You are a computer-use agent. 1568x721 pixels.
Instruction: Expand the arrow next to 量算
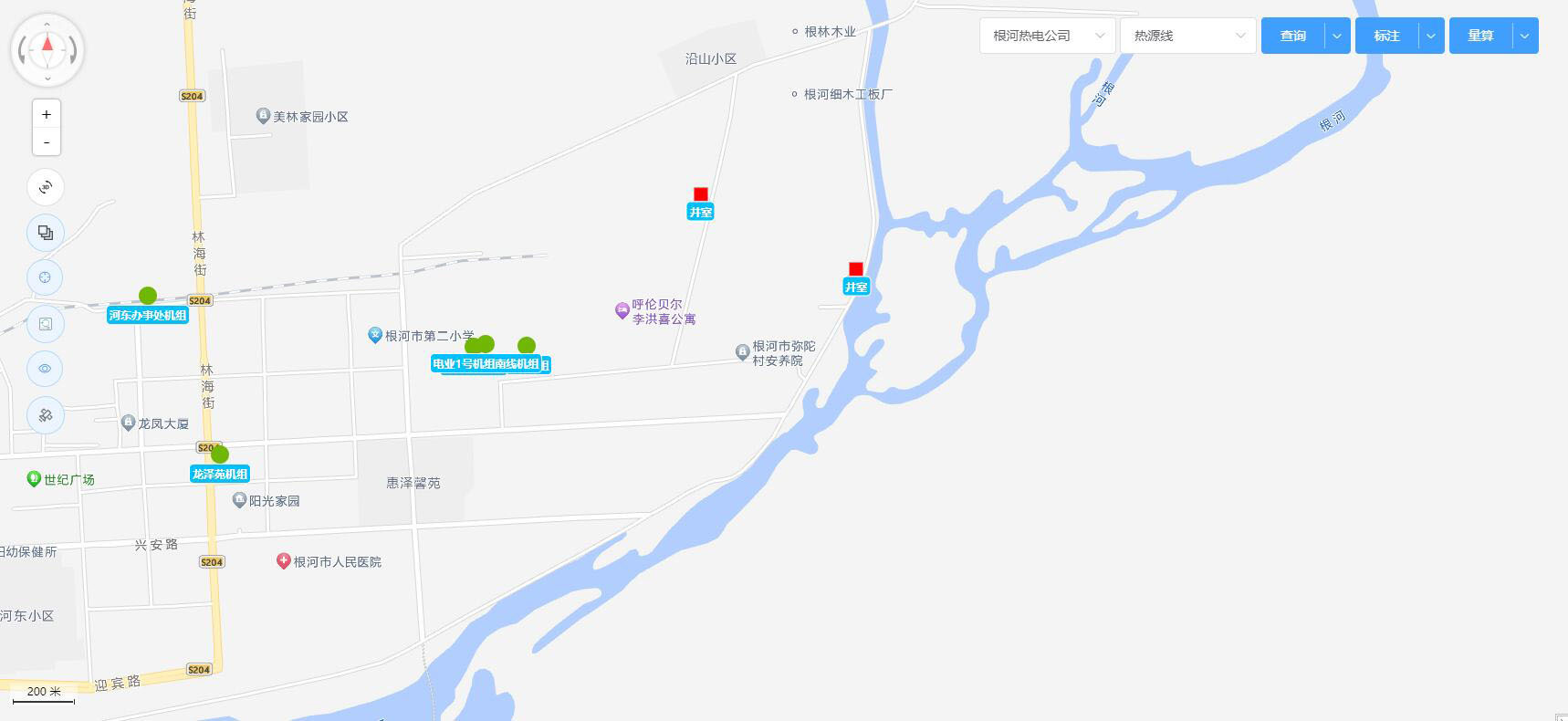[x=1525, y=36]
